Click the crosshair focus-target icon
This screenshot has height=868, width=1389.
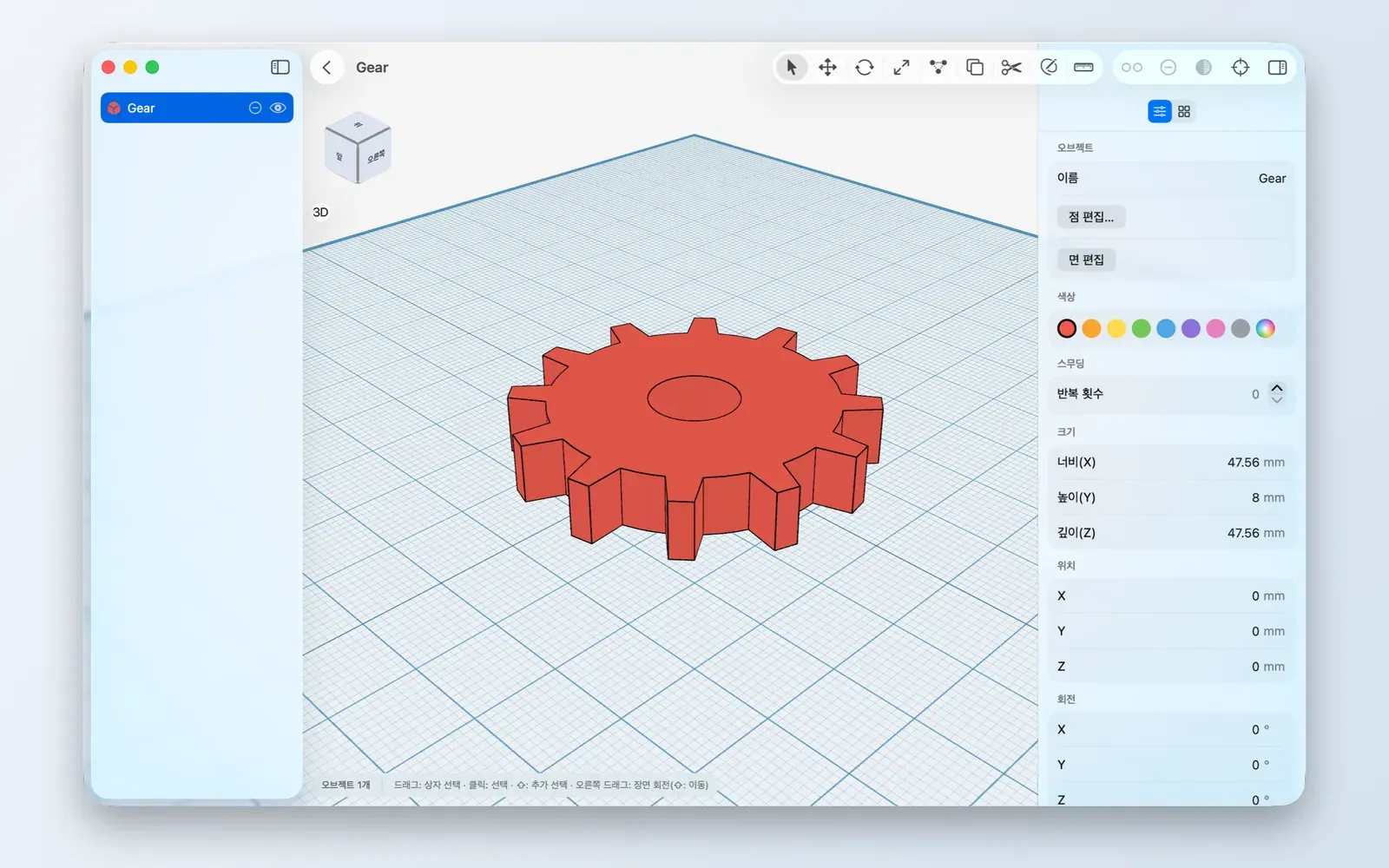coord(1241,68)
